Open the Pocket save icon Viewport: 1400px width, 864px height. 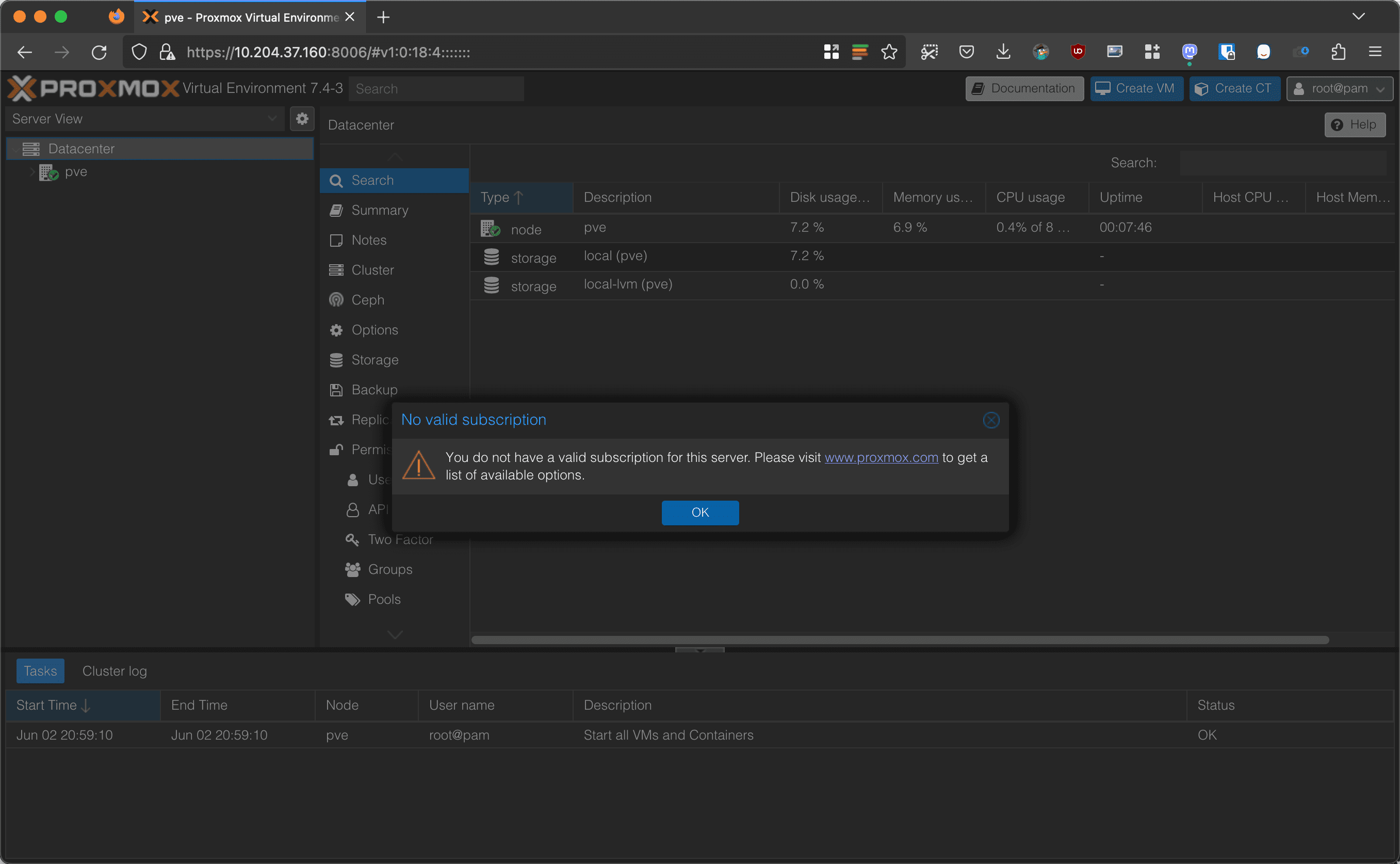click(966, 52)
